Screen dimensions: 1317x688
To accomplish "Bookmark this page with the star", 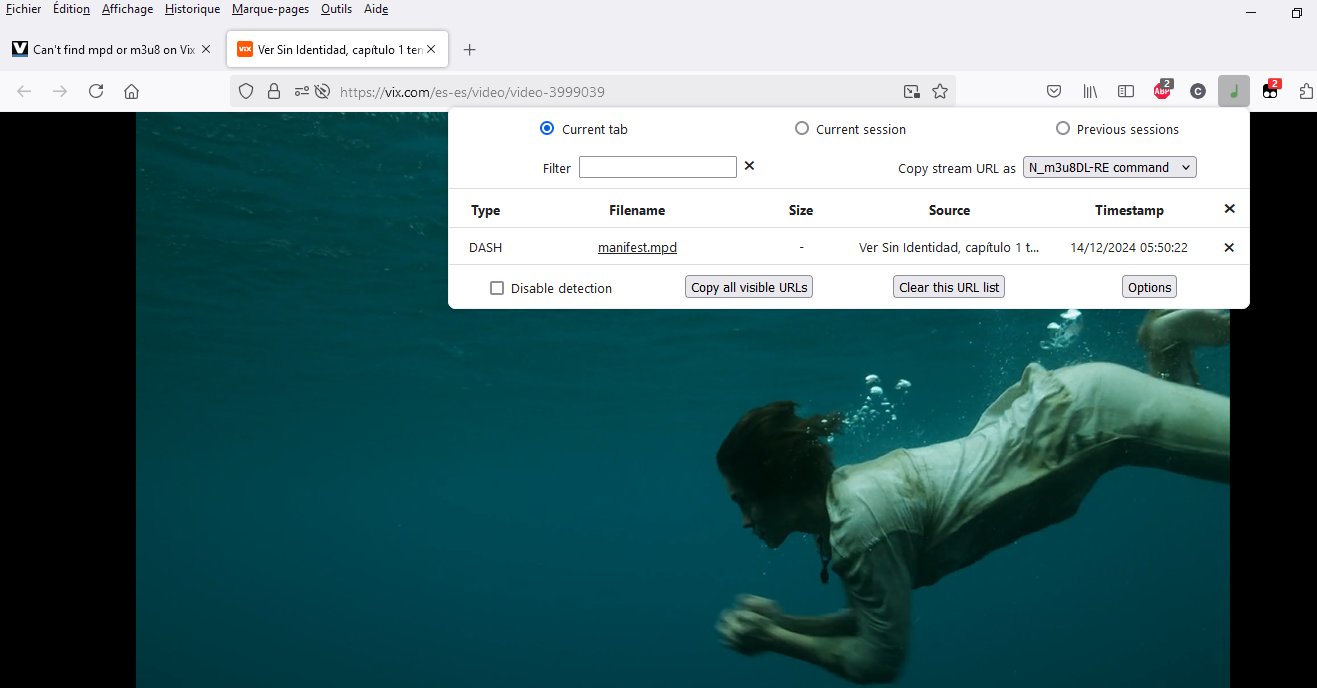I will [940, 91].
